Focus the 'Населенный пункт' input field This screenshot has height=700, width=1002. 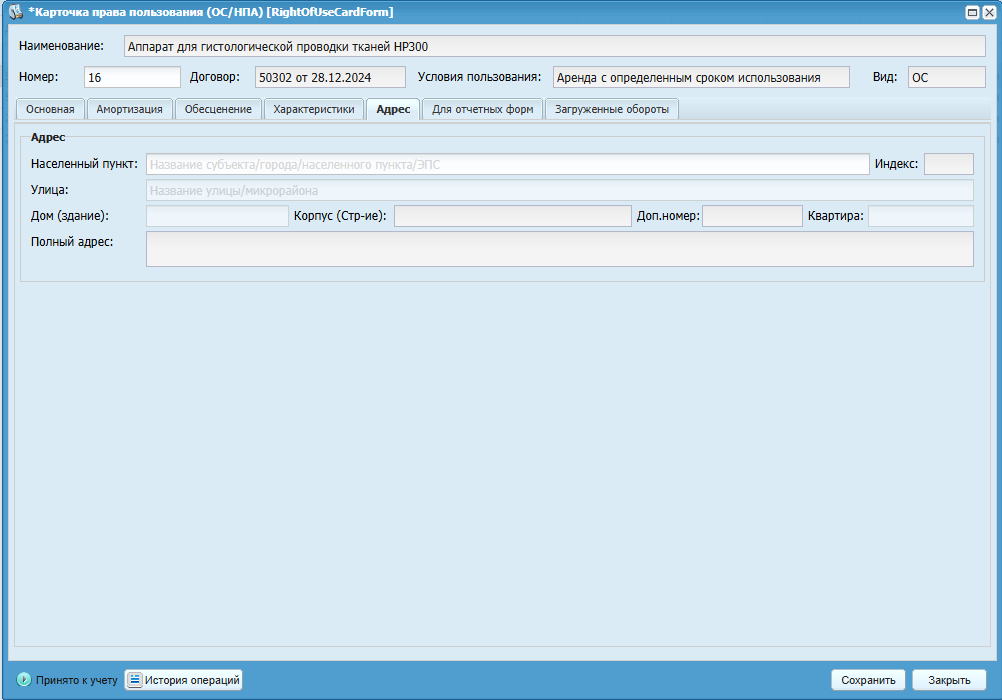pyautogui.click(x=507, y=164)
